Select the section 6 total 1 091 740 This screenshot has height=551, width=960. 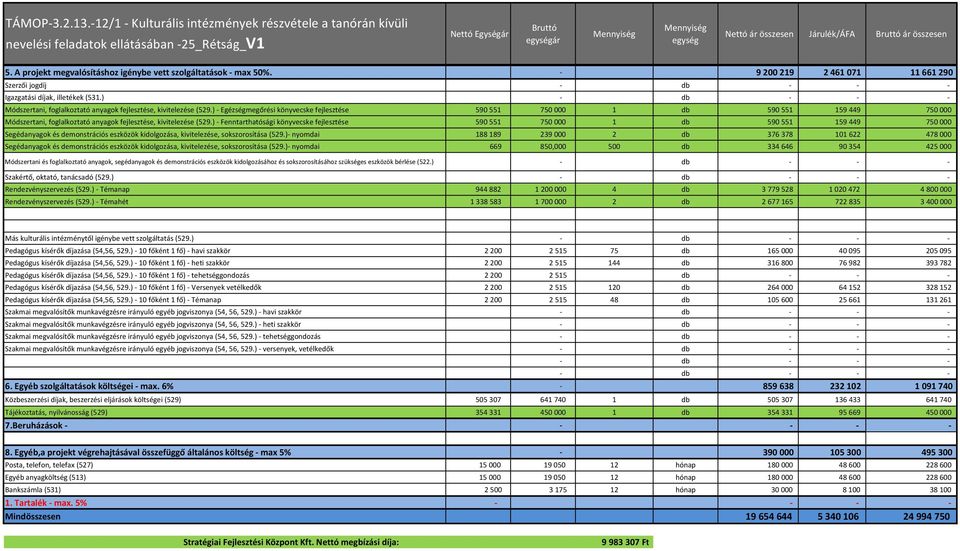coord(934,386)
